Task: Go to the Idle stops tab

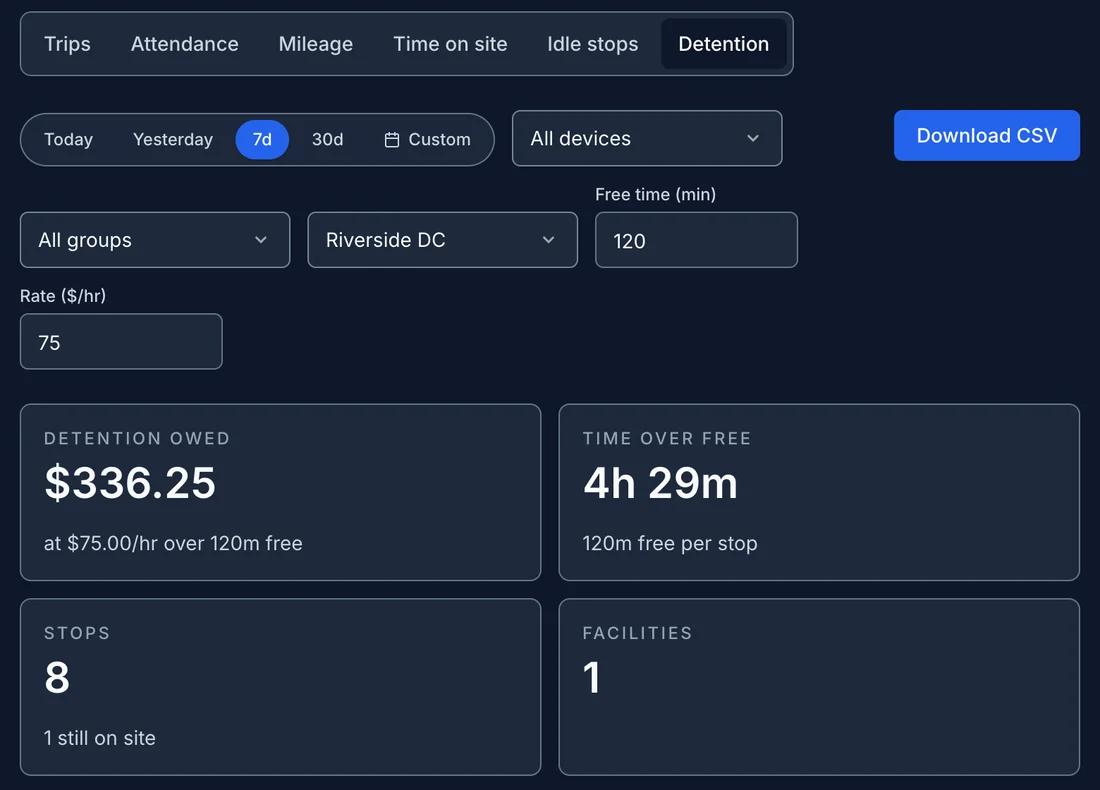Action: click(593, 43)
